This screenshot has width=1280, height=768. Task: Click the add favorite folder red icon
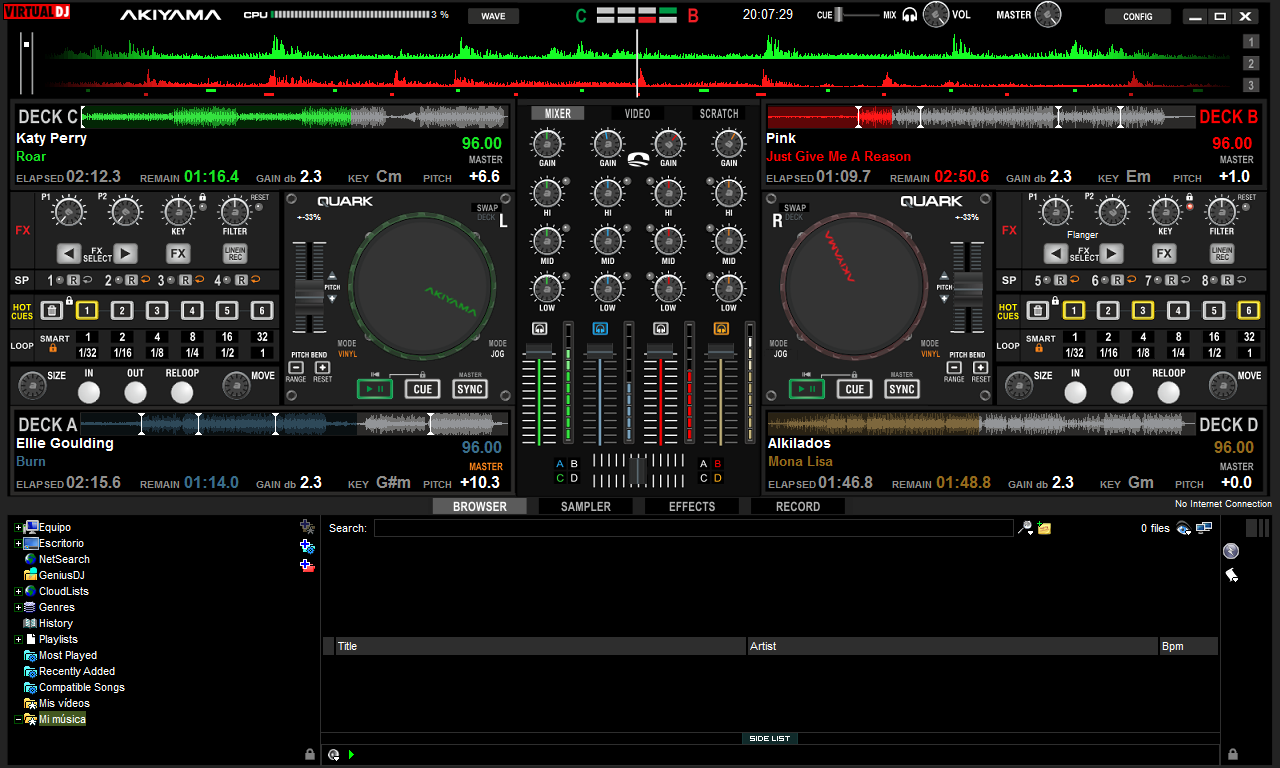coord(308,566)
